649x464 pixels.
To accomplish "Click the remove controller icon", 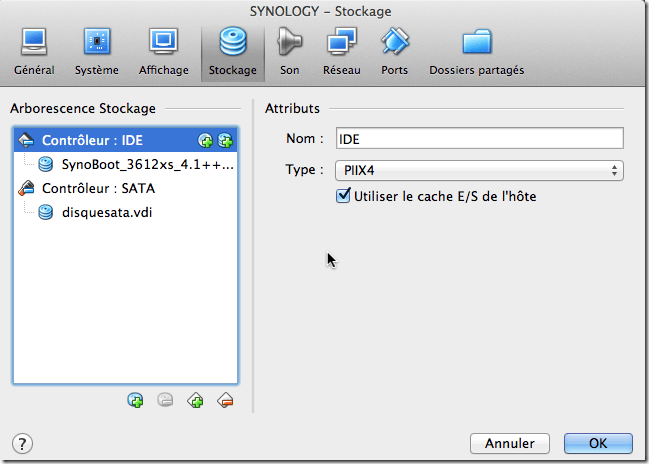I will click(226, 400).
